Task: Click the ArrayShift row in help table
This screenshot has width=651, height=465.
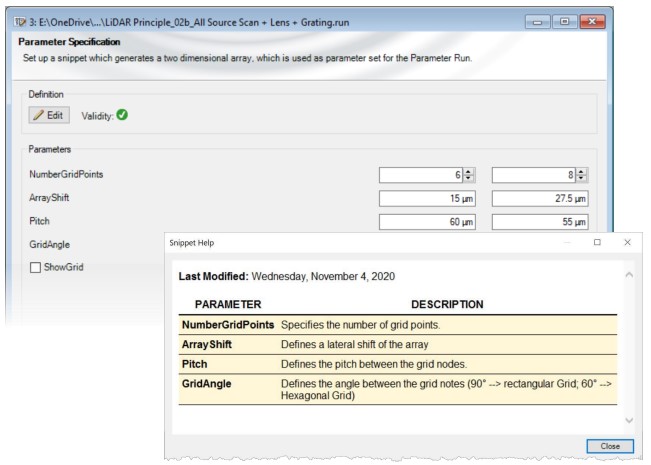Action: 398,344
